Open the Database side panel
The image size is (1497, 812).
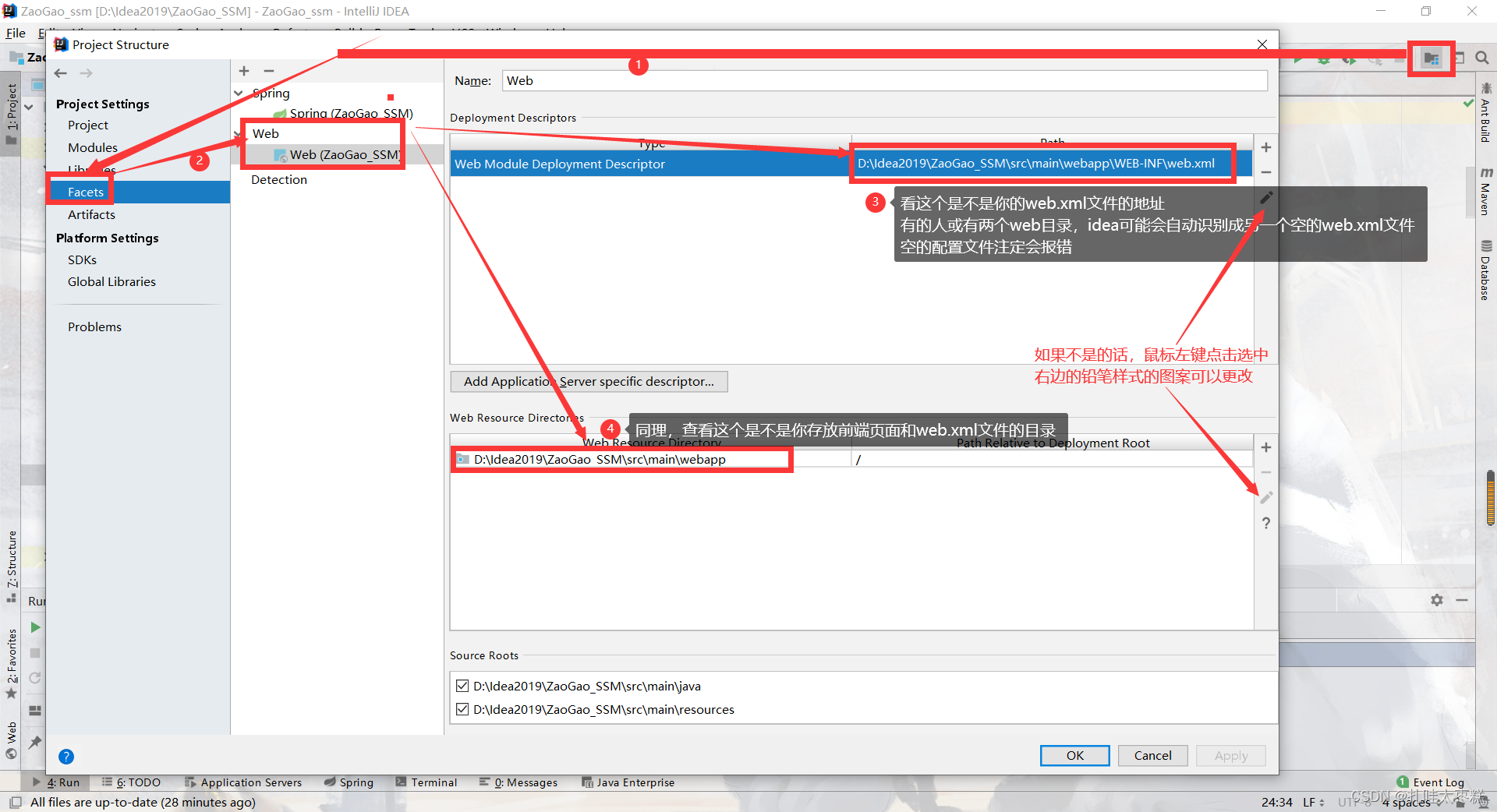tap(1486, 270)
